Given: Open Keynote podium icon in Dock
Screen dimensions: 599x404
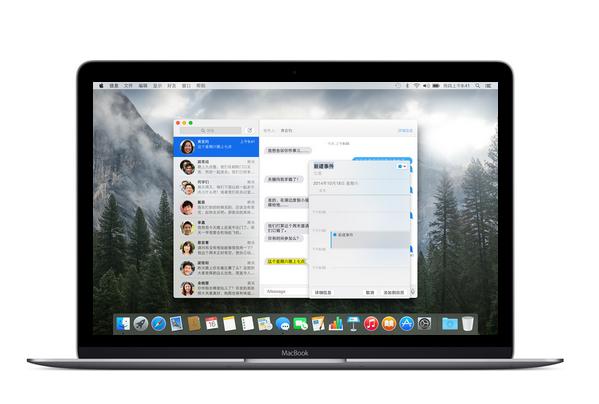Looking at the screenshot, I should click(x=353, y=324).
